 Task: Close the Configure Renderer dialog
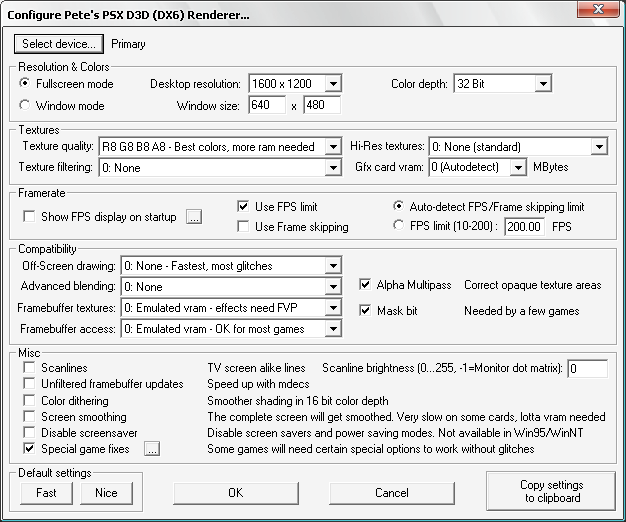598,9
